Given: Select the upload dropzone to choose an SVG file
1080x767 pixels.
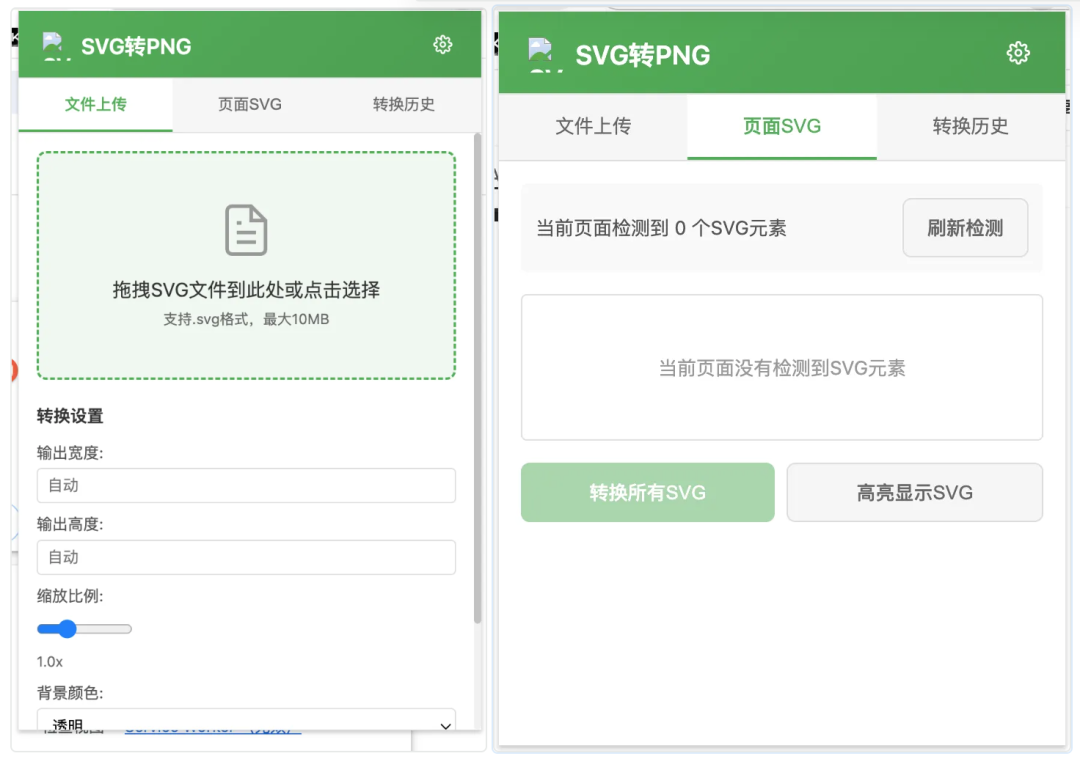Looking at the screenshot, I should click(x=245, y=265).
